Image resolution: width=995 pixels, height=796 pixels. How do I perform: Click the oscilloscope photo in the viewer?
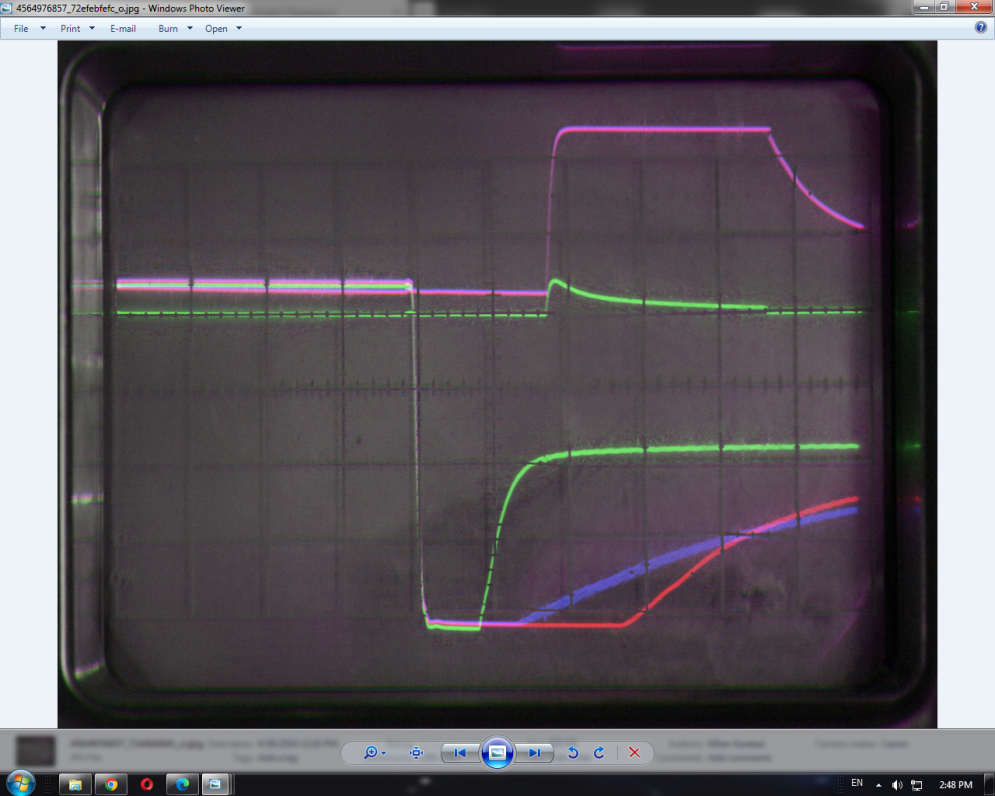point(497,385)
